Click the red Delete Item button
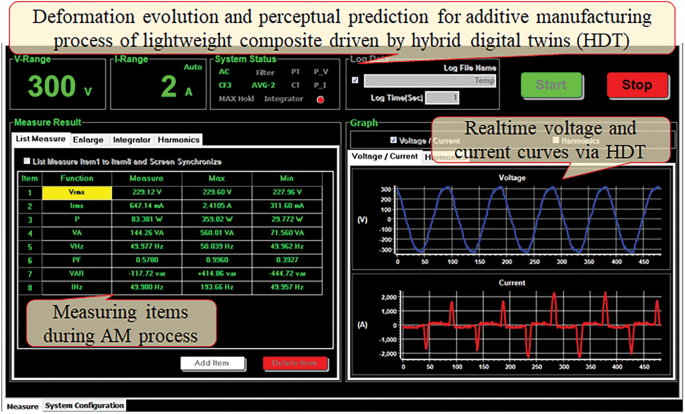 click(x=294, y=363)
